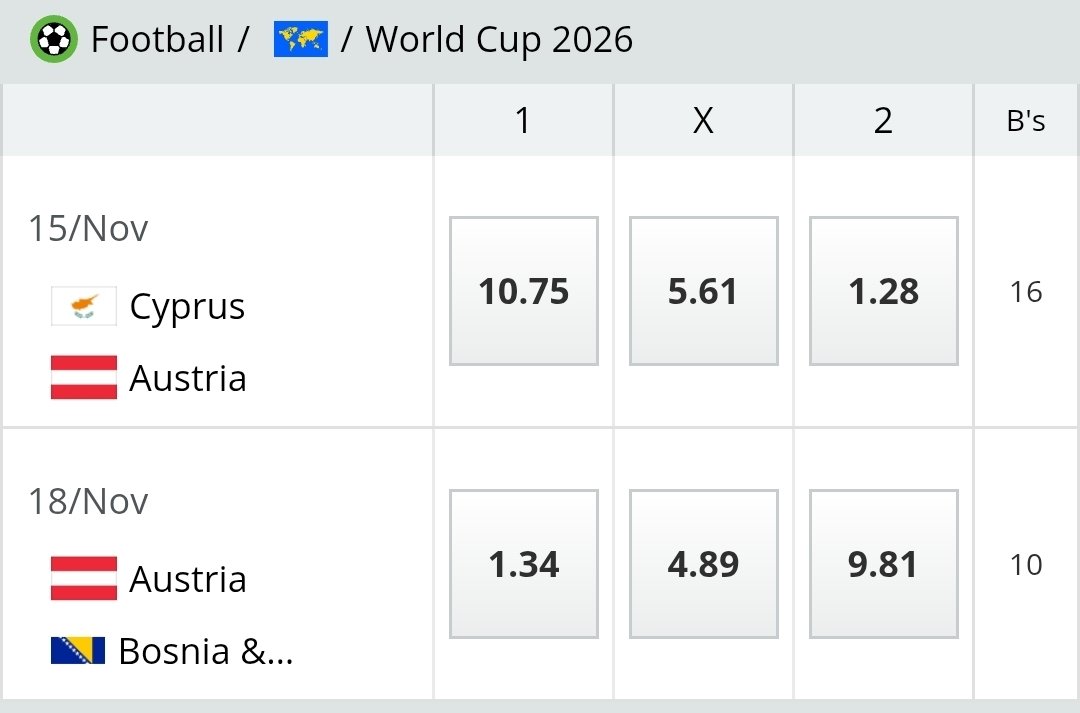This screenshot has height=713, width=1080.
Task: Click the soccer ball sport icon
Action: click(x=54, y=40)
